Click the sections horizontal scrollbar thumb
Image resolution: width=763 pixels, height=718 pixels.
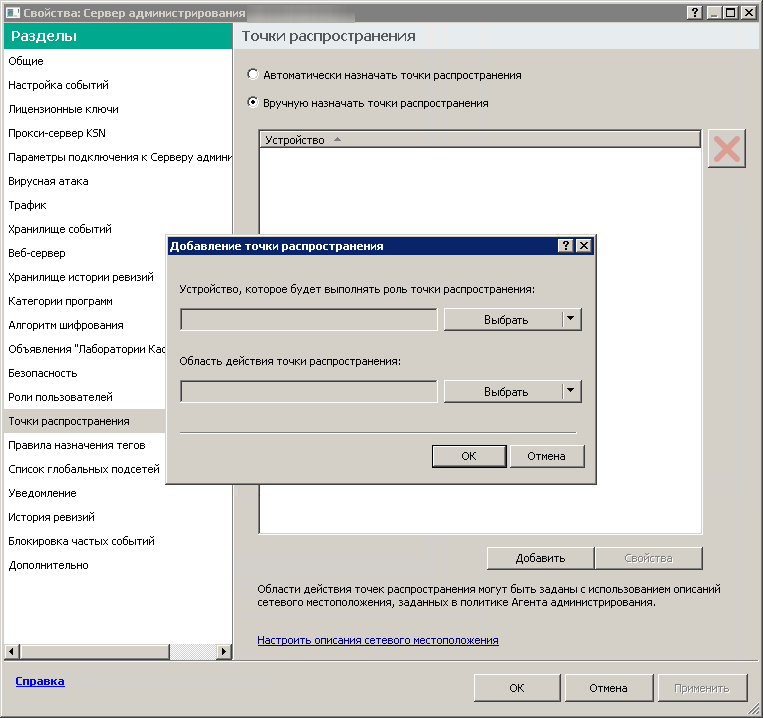coord(94,651)
